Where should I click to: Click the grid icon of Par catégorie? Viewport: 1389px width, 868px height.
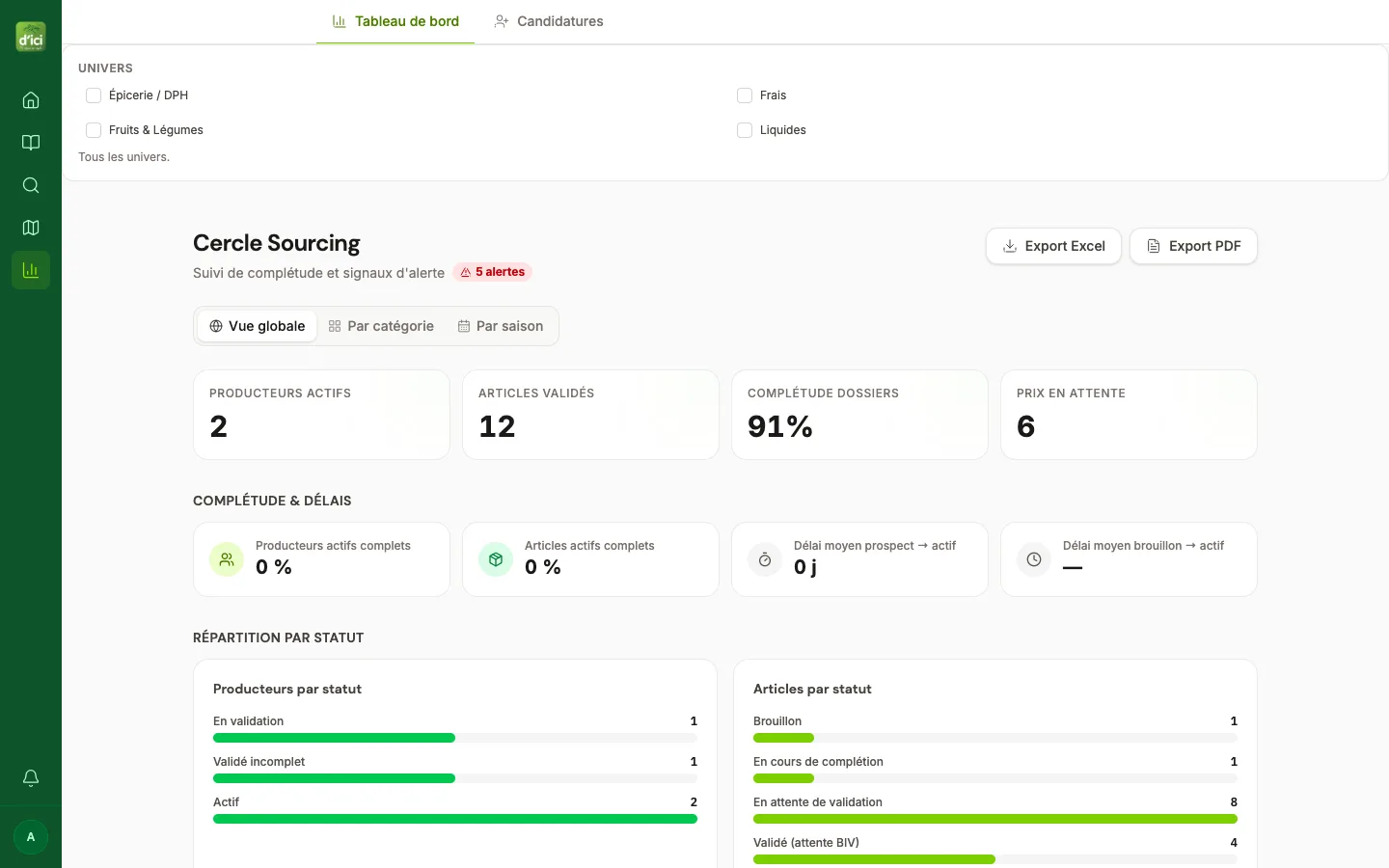(x=335, y=326)
